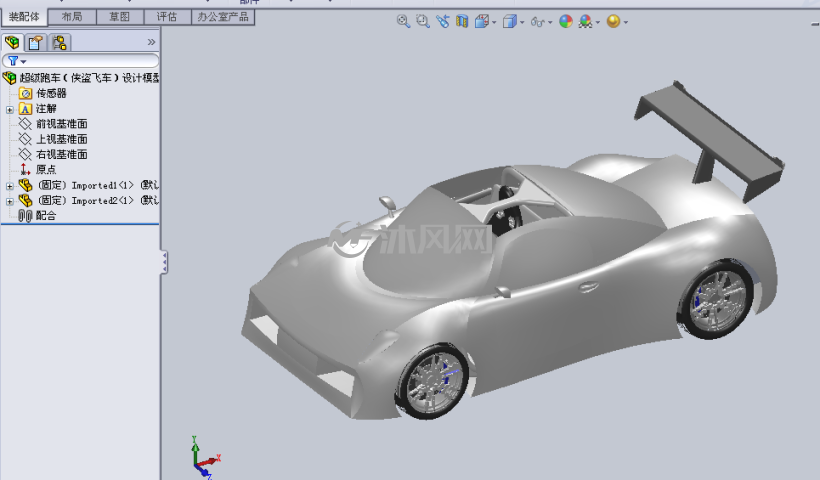The height and width of the screenshot is (480, 820).
Task: Click the View Orientation cube icon
Action: 482,21
